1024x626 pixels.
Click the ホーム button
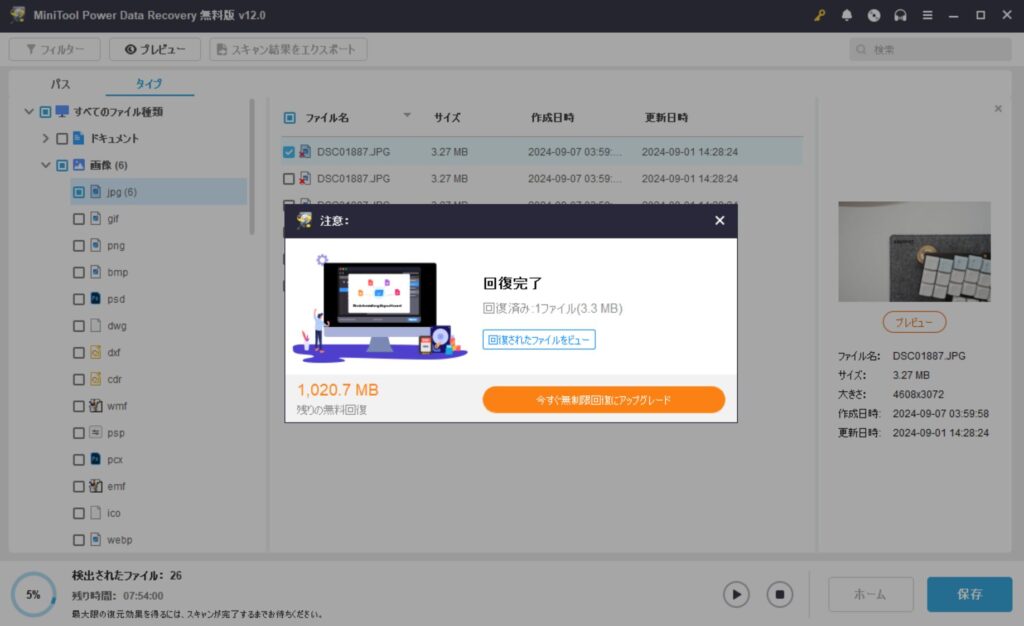point(871,594)
